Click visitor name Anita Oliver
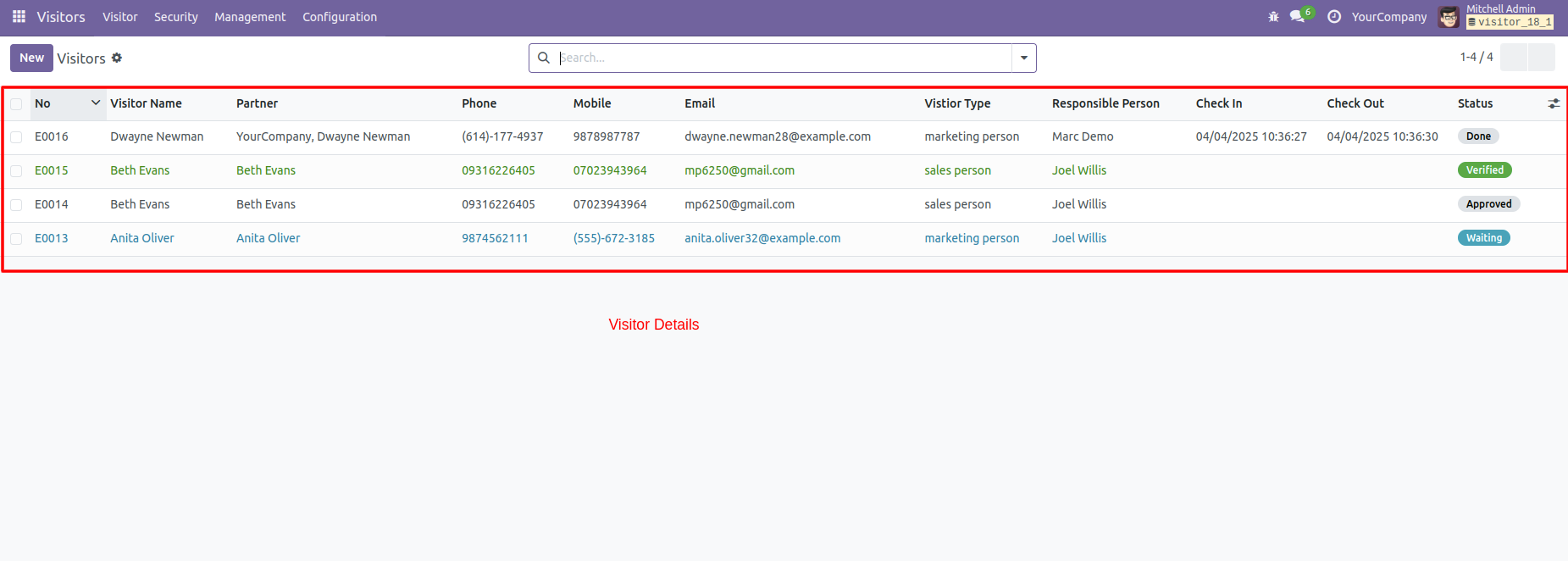 (x=142, y=238)
